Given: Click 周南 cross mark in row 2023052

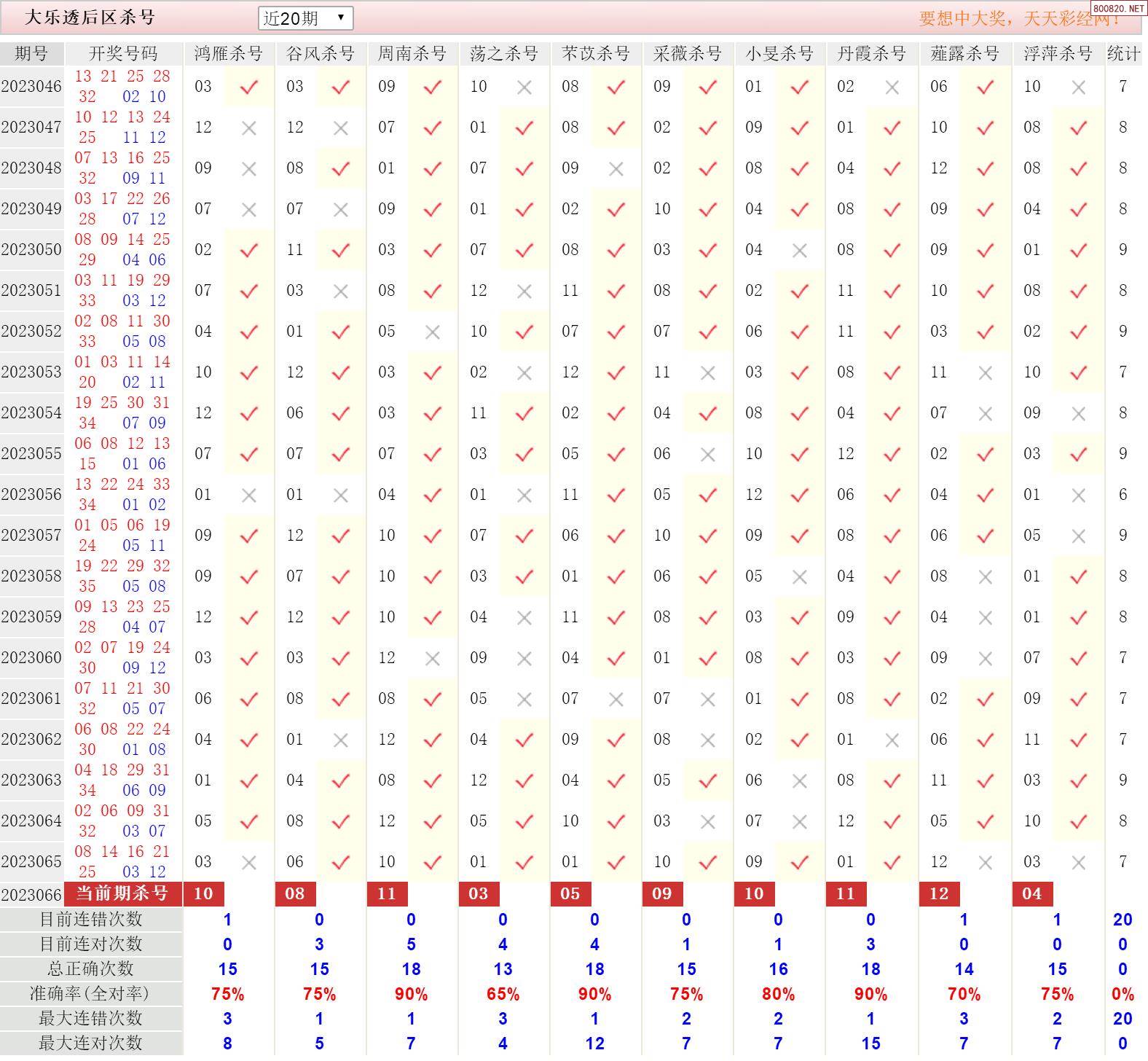Looking at the screenshot, I should [433, 332].
